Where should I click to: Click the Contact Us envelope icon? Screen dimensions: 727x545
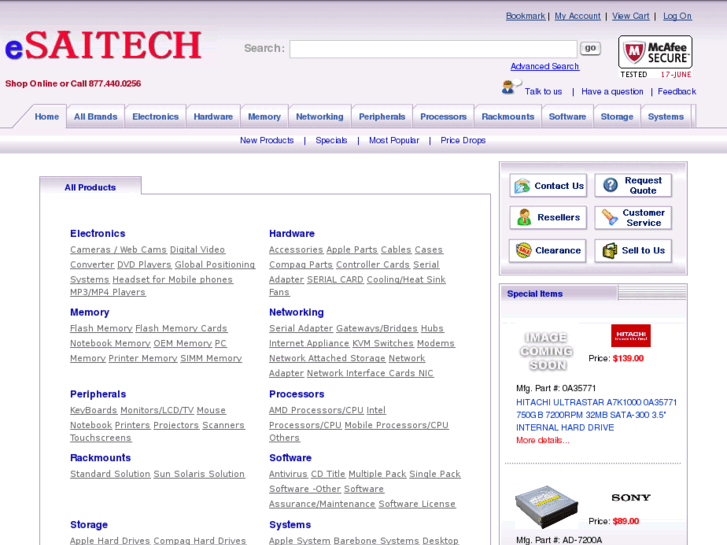pyautogui.click(x=522, y=186)
